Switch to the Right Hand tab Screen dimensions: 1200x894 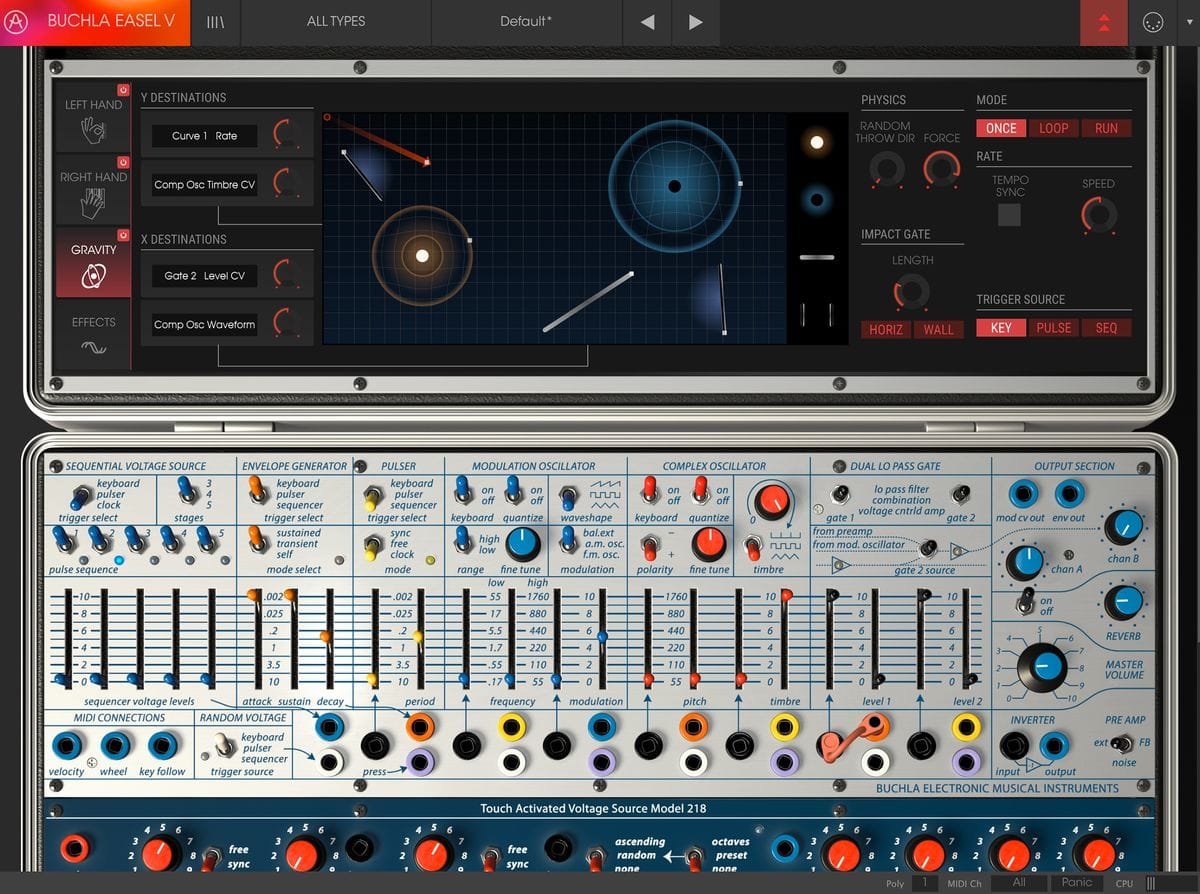coord(93,191)
